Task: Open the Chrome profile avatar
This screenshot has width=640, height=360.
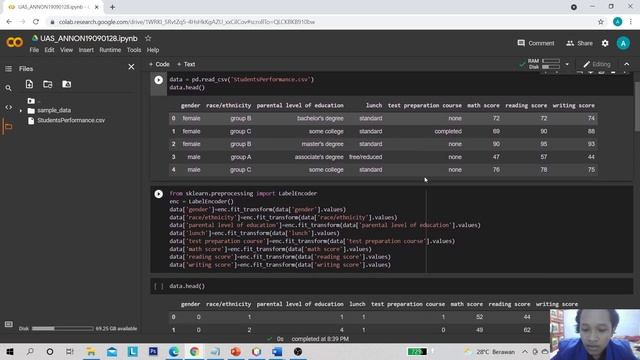Action: pyautogui.click(x=618, y=22)
